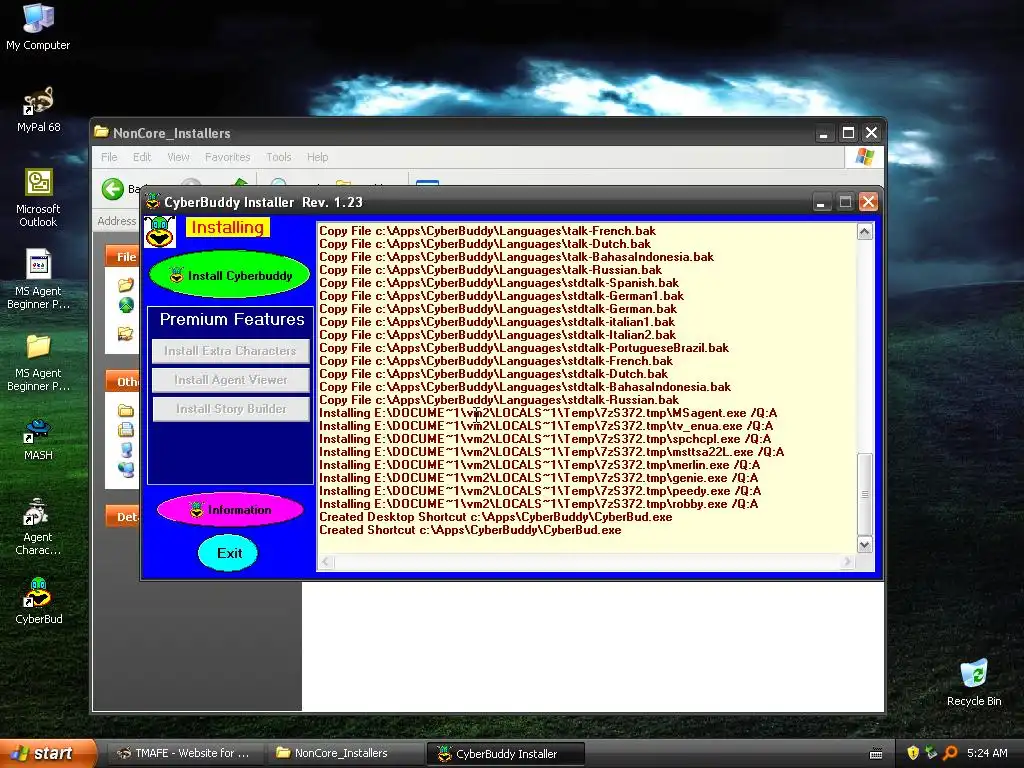Click Install Cyberbuddy green oval button

point(229,275)
